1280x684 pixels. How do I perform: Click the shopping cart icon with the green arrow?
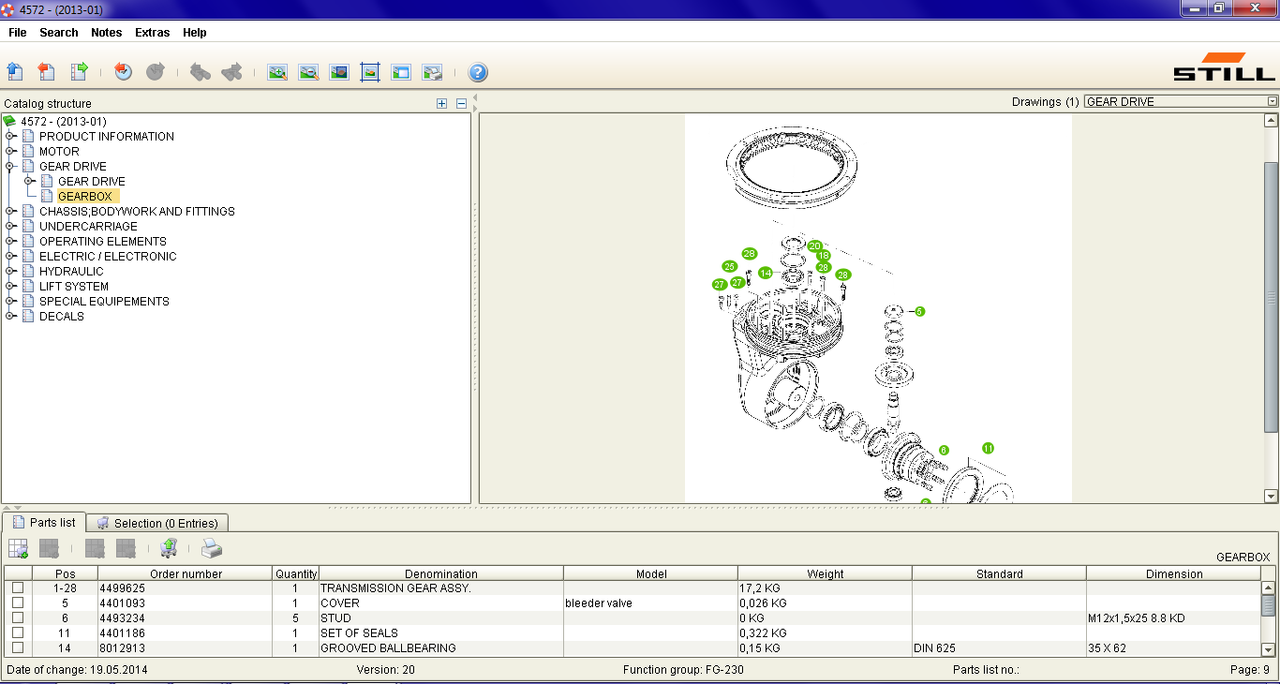(x=168, y=548)
